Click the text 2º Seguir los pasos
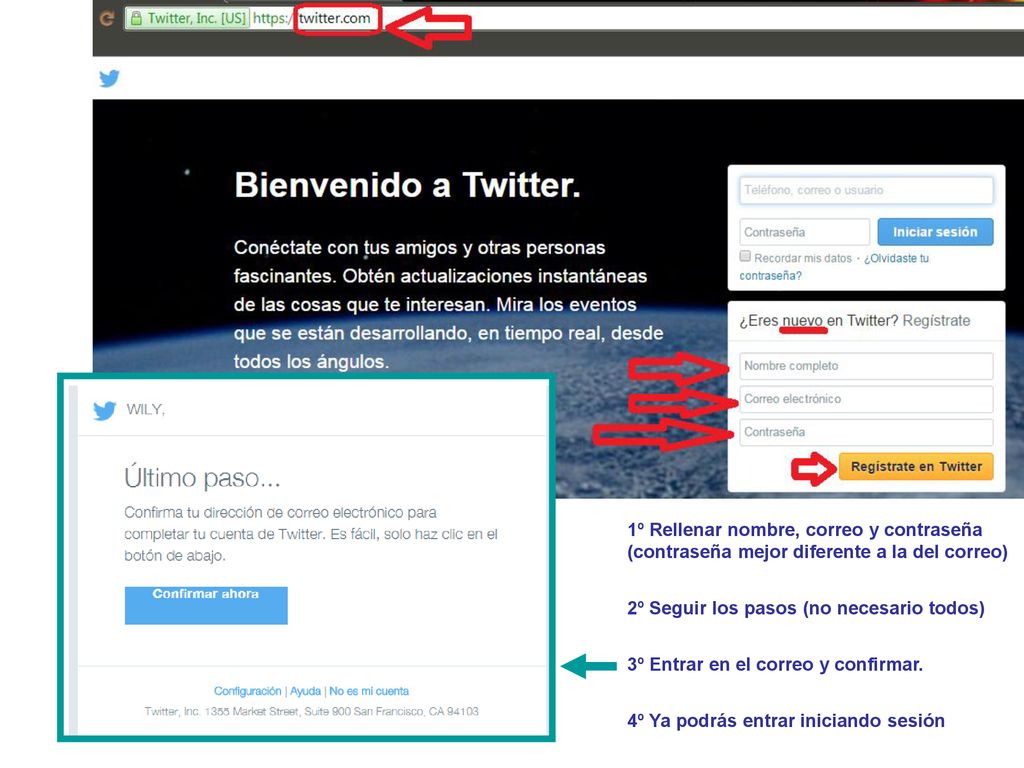Viewport: 1024px width, 768px height. coord(806,609)
